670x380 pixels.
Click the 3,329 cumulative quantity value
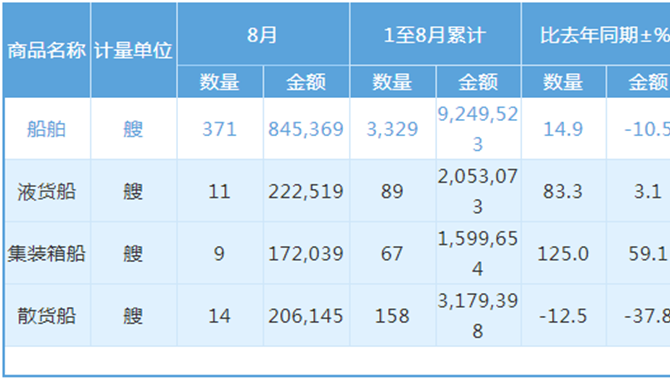(392, 129)
